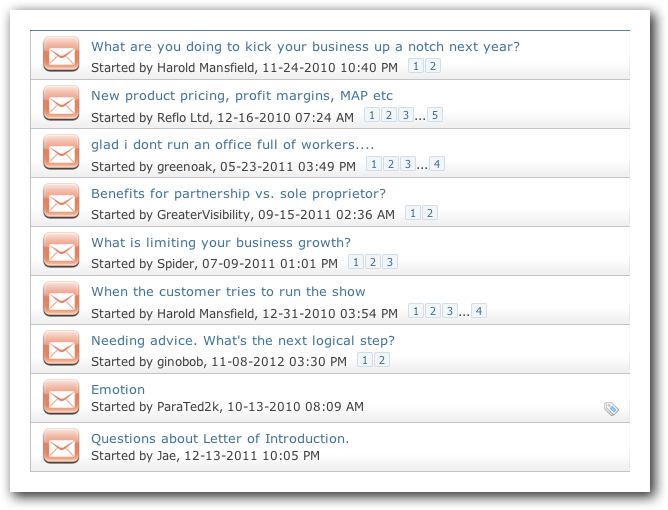Click envelope icon beside the Emotion thread
668x510 pixels.
(61, 397)
